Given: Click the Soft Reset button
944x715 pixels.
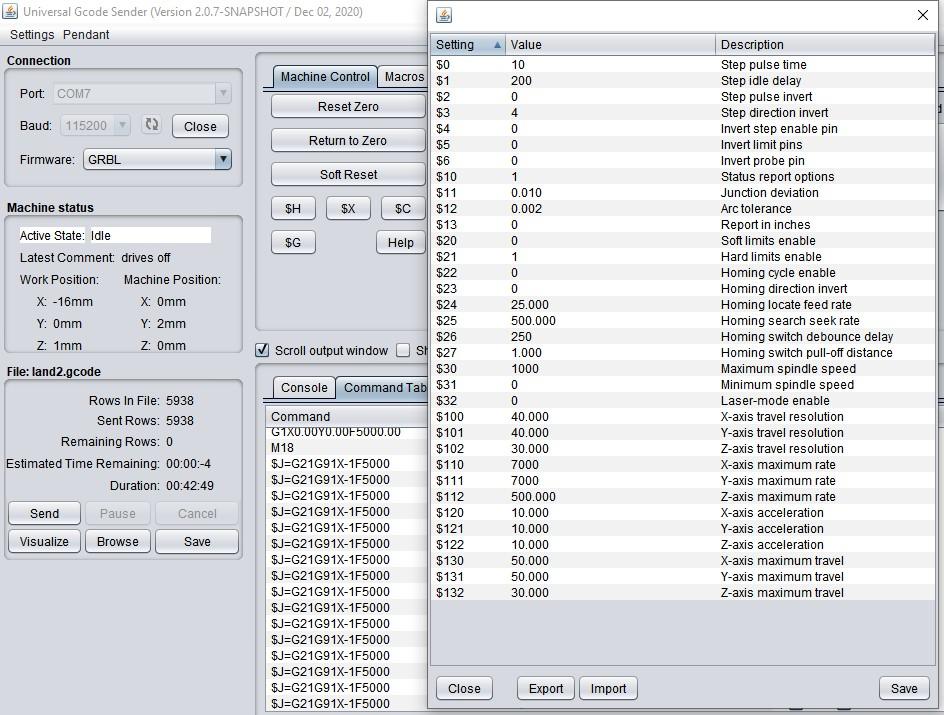Looking at the screenshot, I should (348, 175).
